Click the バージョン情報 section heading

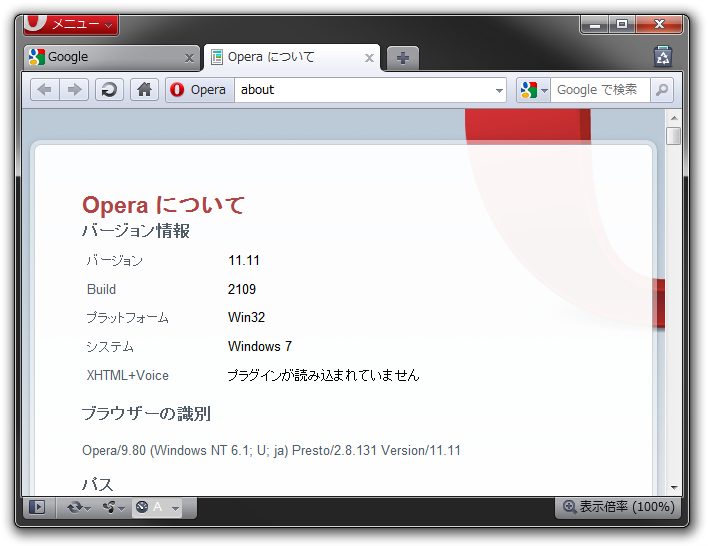[x=136, y=230]
